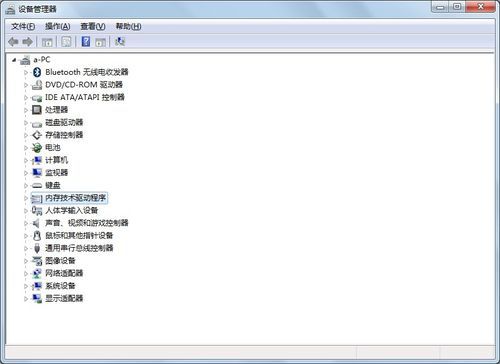Open the 操作(A) menu
The width and height of the screenshot is (500, 364).
tap(58, 26)
